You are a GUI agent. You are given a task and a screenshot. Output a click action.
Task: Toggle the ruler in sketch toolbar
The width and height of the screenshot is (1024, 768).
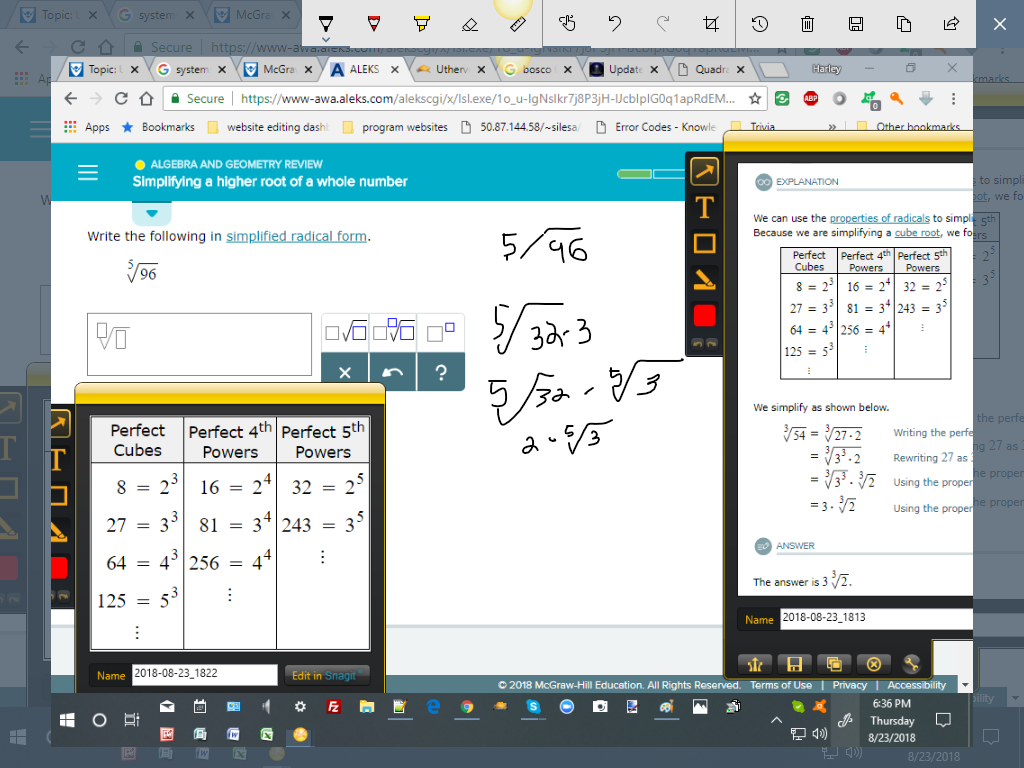point(518,23)
